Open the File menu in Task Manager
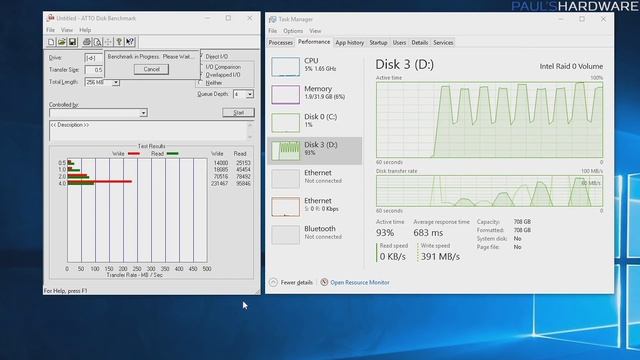 click(273, 31)
